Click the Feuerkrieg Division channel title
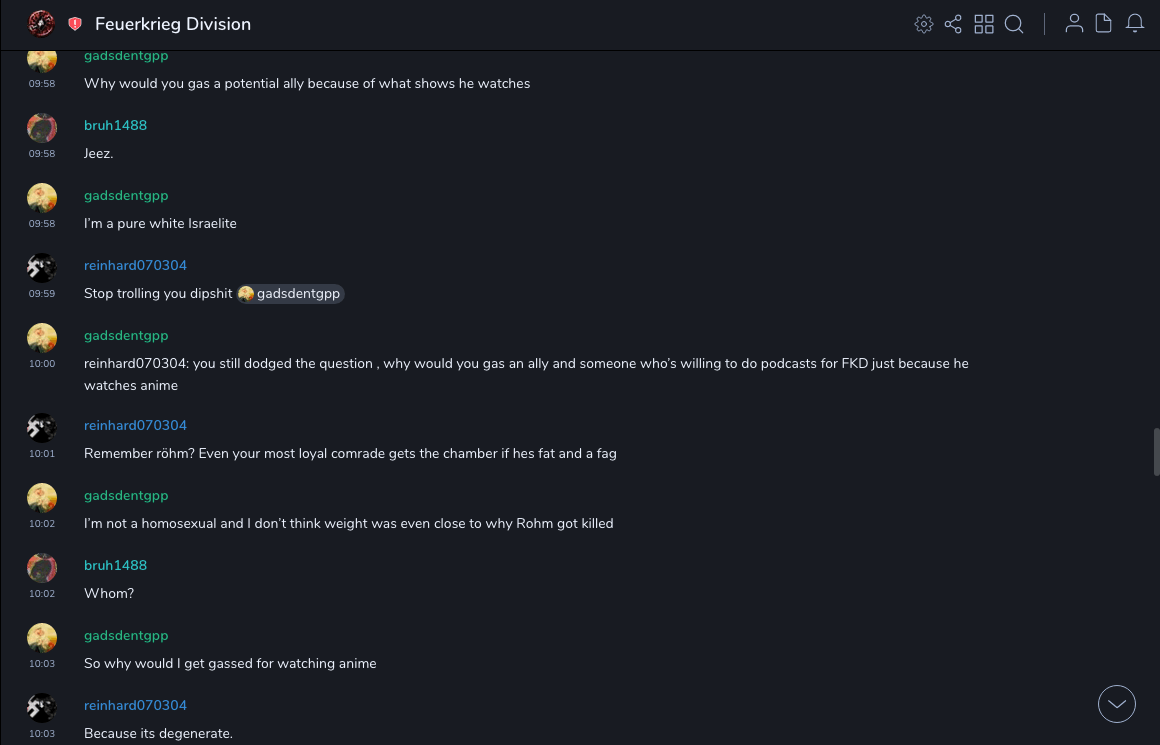This screenshot has height=745, width=1160. point(173,24)
